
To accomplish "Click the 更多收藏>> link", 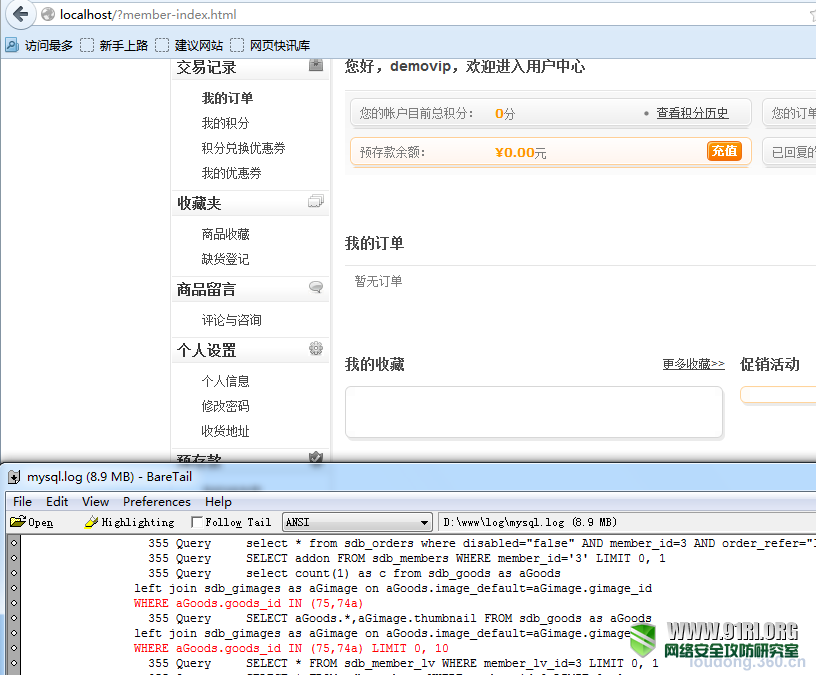I will 693,364.
